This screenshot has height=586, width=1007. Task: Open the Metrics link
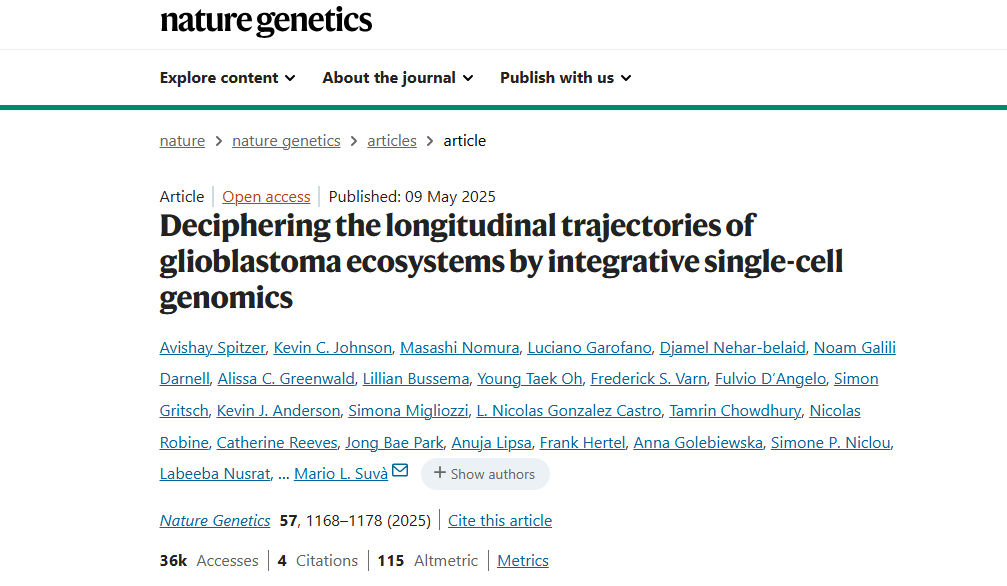[523, 561]
